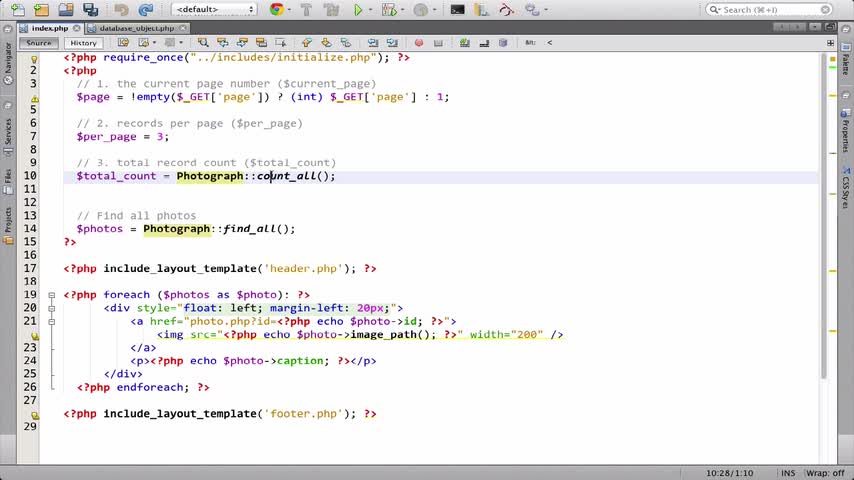Click the Chrome browser icon
Viewport: 854px width, 480px height.
pos(277,9)
